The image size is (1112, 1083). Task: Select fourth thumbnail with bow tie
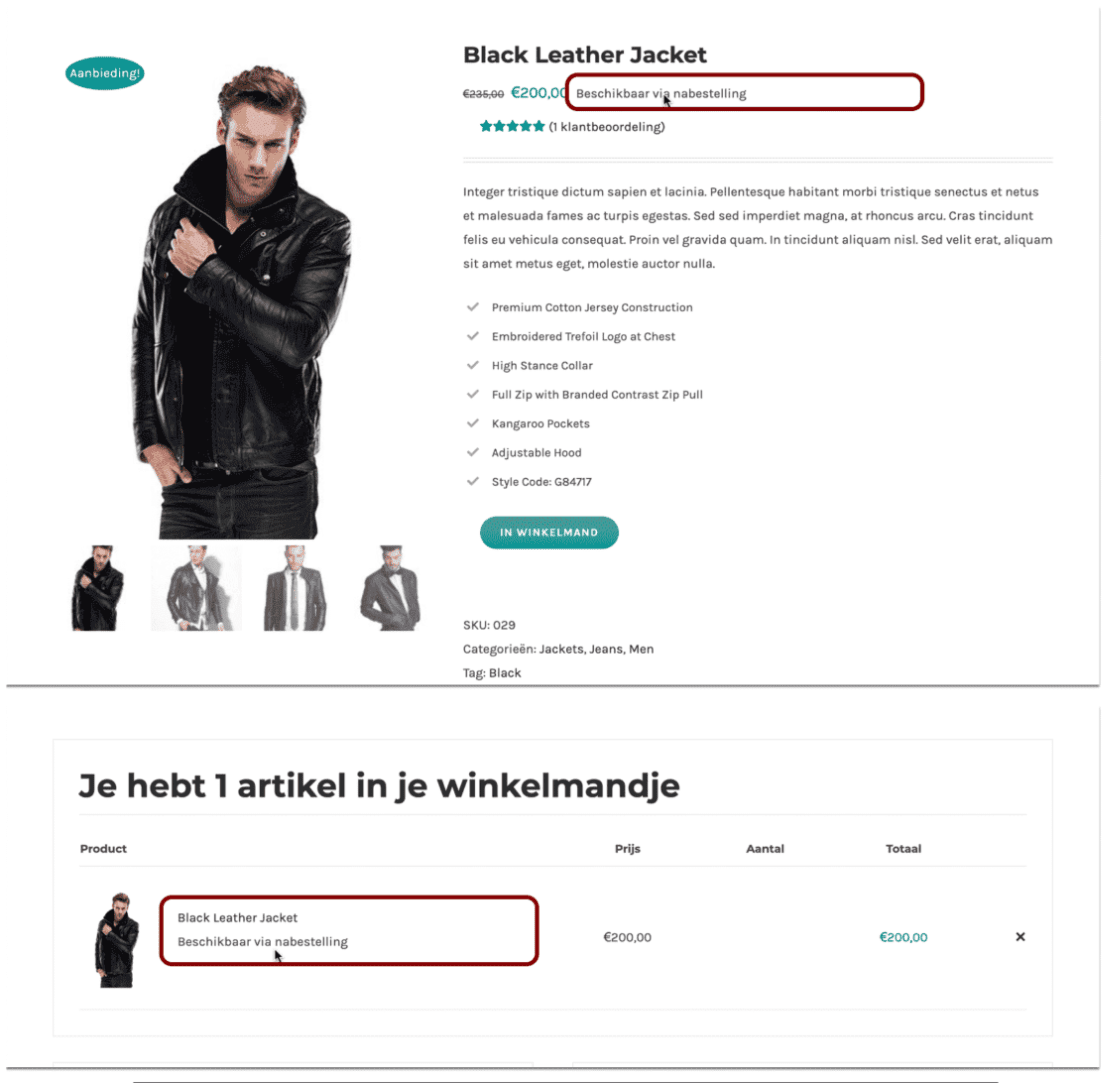[390, 588]
